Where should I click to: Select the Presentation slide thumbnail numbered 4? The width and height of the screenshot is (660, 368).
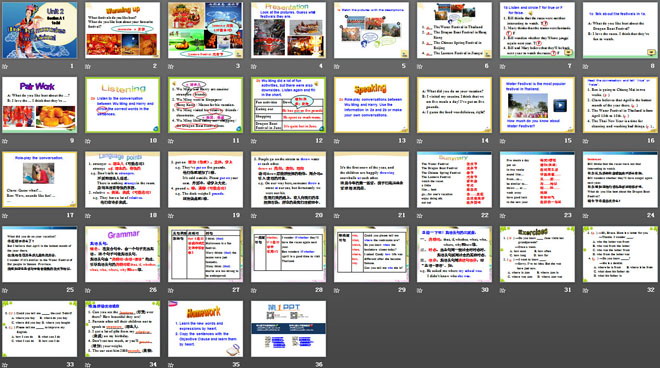288,30
